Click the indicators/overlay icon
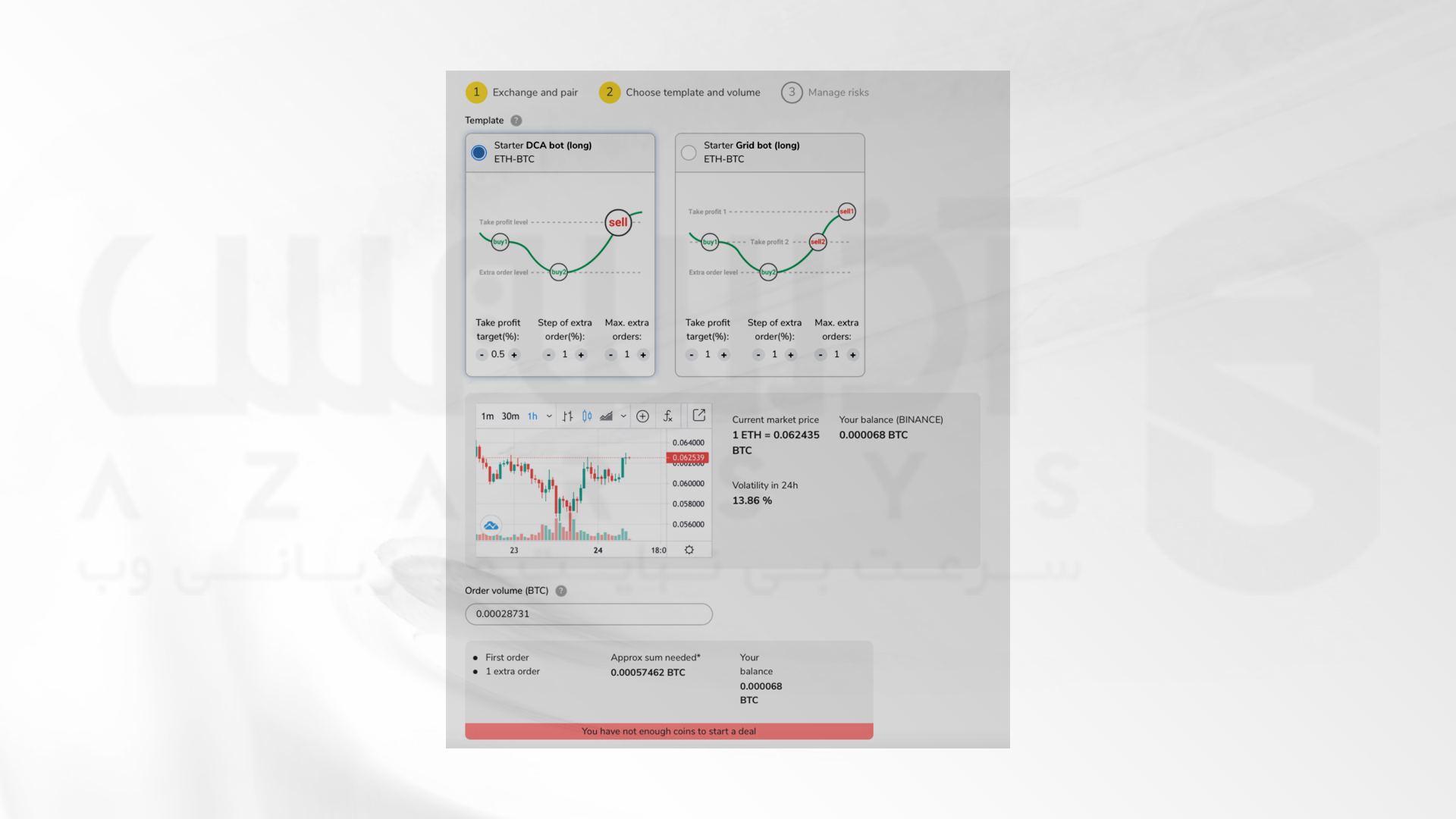Viewport: 1456px width, 819px height. click(668, 416)
